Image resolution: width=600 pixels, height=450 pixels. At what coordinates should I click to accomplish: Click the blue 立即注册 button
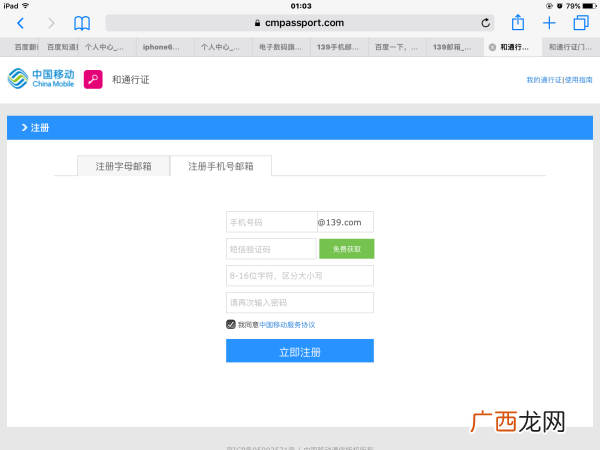[300, 351]
